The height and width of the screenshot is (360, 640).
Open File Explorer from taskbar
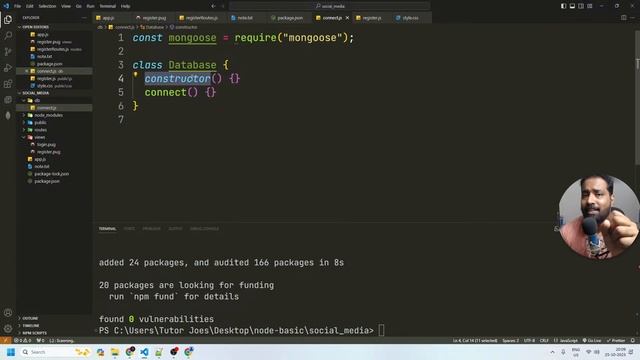[x=115, y=352]
